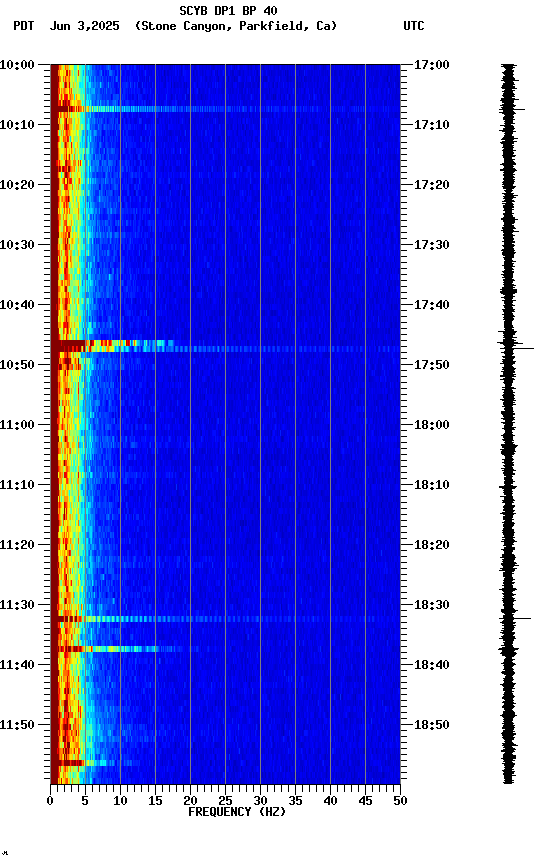Image resolution: width=552 pixels, height=864 pixels.
Task: Click the '11:00' PDT time label
Action: pyautogui.click(x=17, y=425)
